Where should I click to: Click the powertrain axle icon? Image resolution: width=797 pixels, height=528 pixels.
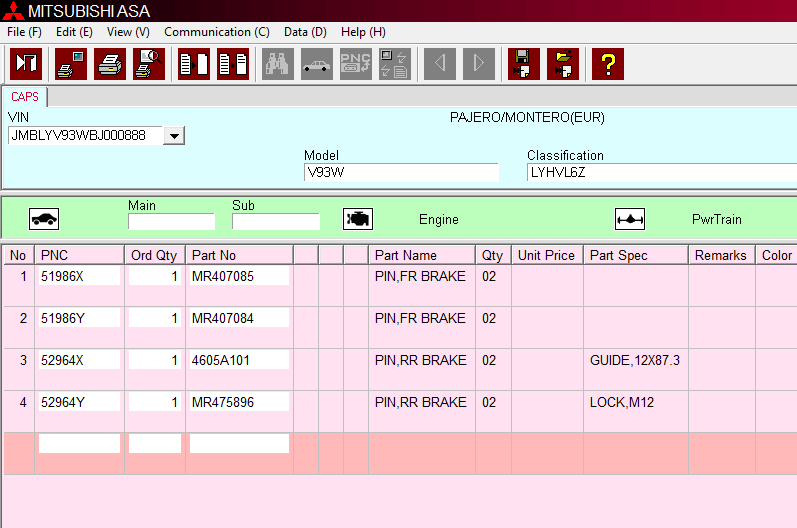(630, 219)
